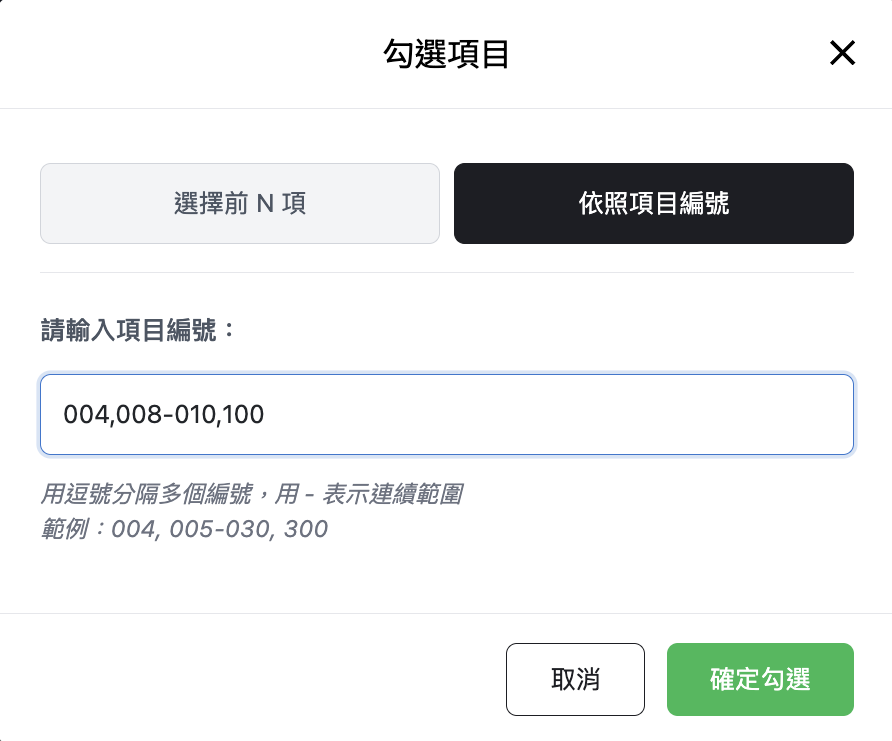This screenshot has height=741, width=892.
Task: Close the 勾選項目 dialog with X
Action: 842,53
